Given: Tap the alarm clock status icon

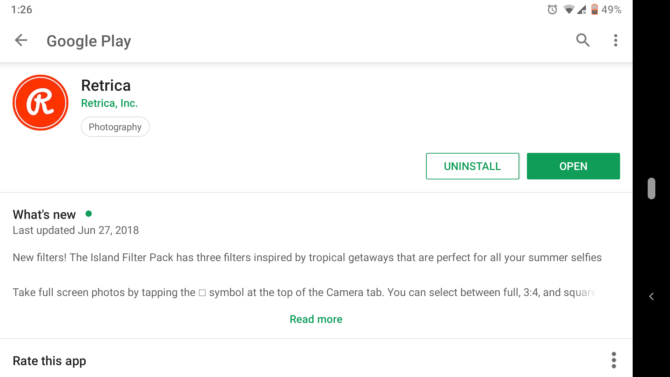Looking at the screenshot, I should coord(552,9).
